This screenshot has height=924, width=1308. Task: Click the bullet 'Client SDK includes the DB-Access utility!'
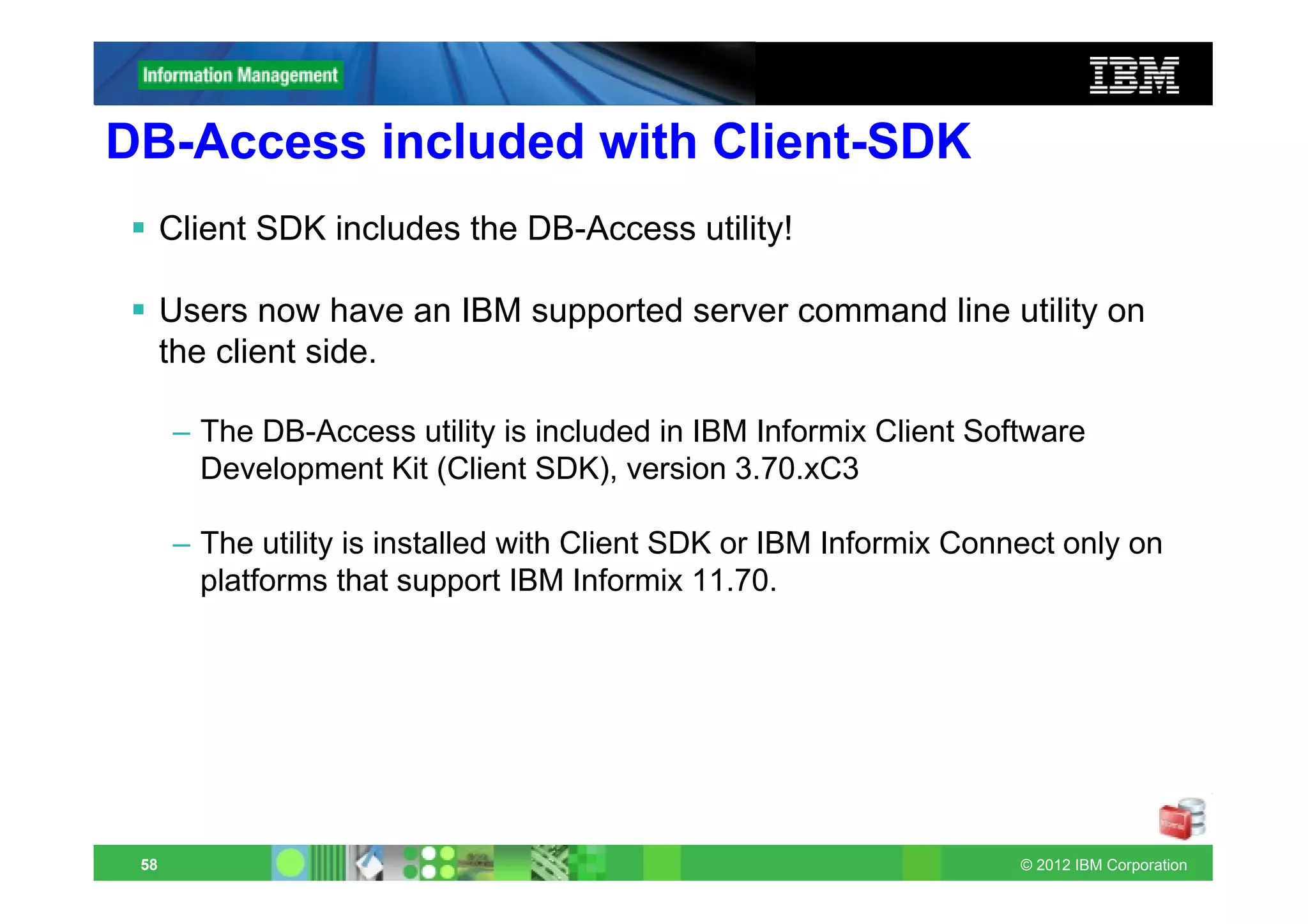[x=476, y=229]
